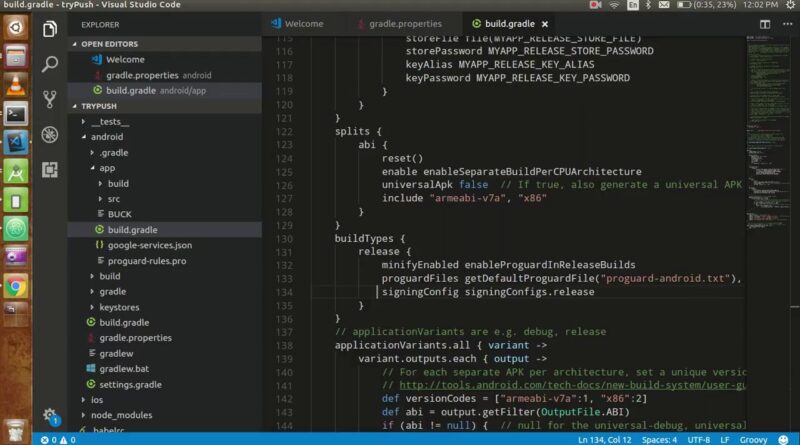Open the Trash in launcher
This screenshot has height=445, width=800.
click(15, 430)
